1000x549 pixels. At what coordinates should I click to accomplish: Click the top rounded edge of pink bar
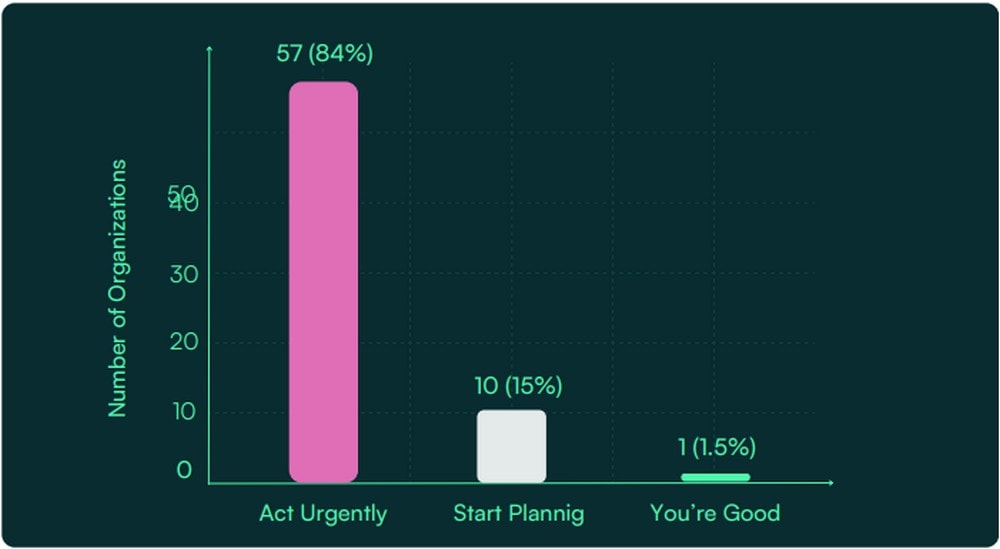(x=323, y=85)
